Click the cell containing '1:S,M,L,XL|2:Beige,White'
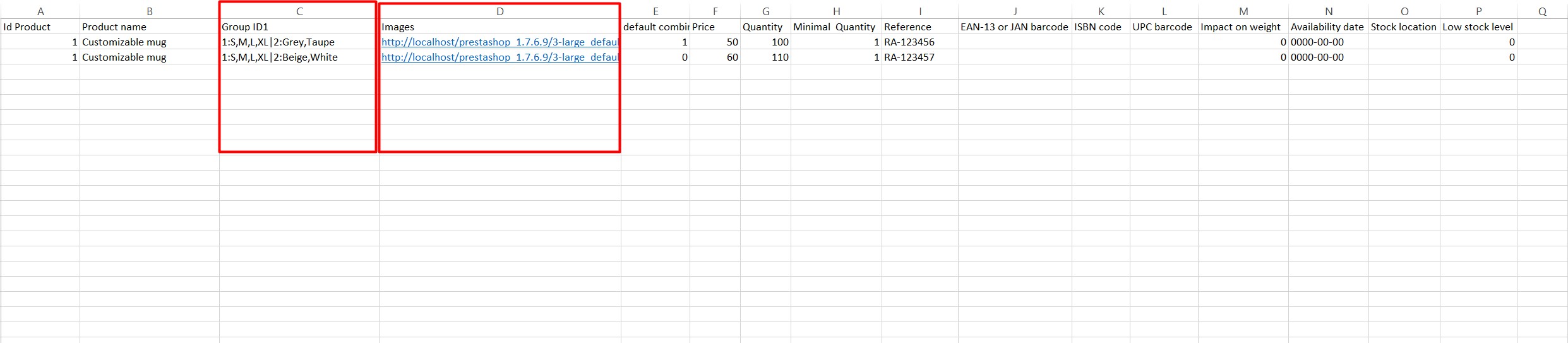Viewport: 1568px width, 343px height. click(x=298, y=57)
